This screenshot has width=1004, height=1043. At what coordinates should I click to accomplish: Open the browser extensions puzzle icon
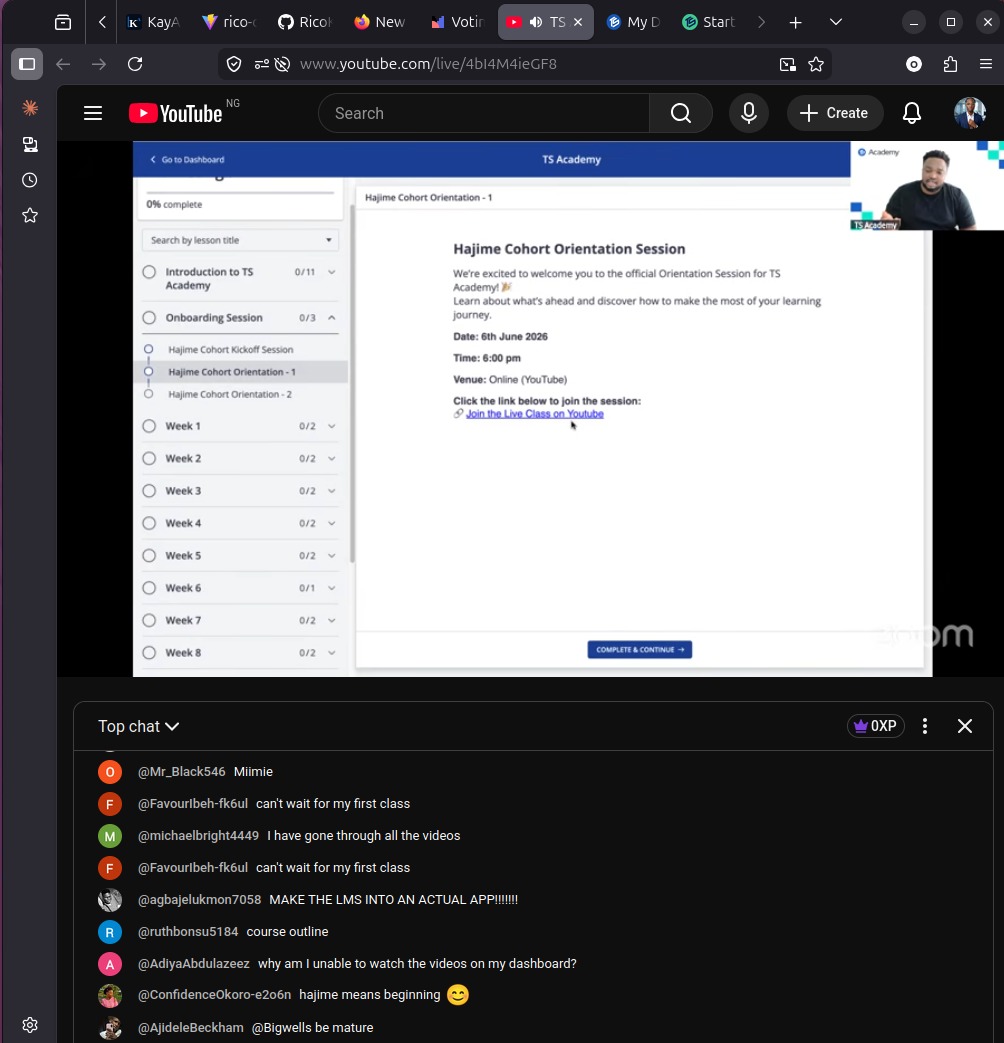[950, 64]
